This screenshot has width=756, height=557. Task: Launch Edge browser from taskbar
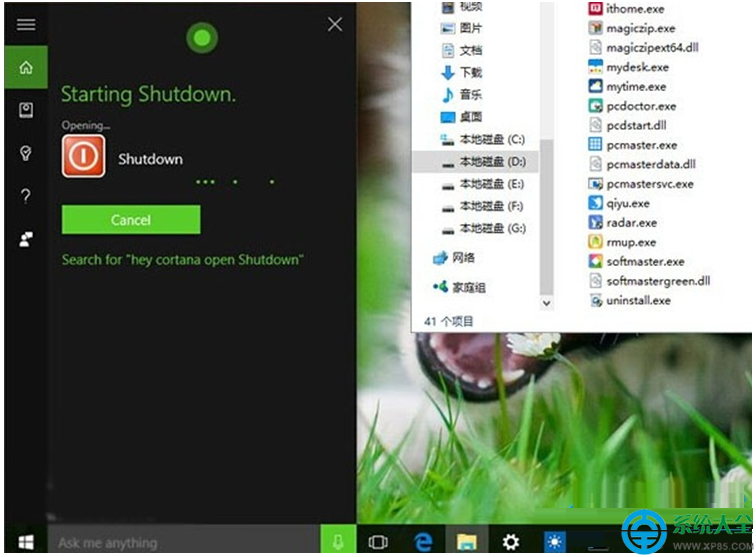coord(423,542)
